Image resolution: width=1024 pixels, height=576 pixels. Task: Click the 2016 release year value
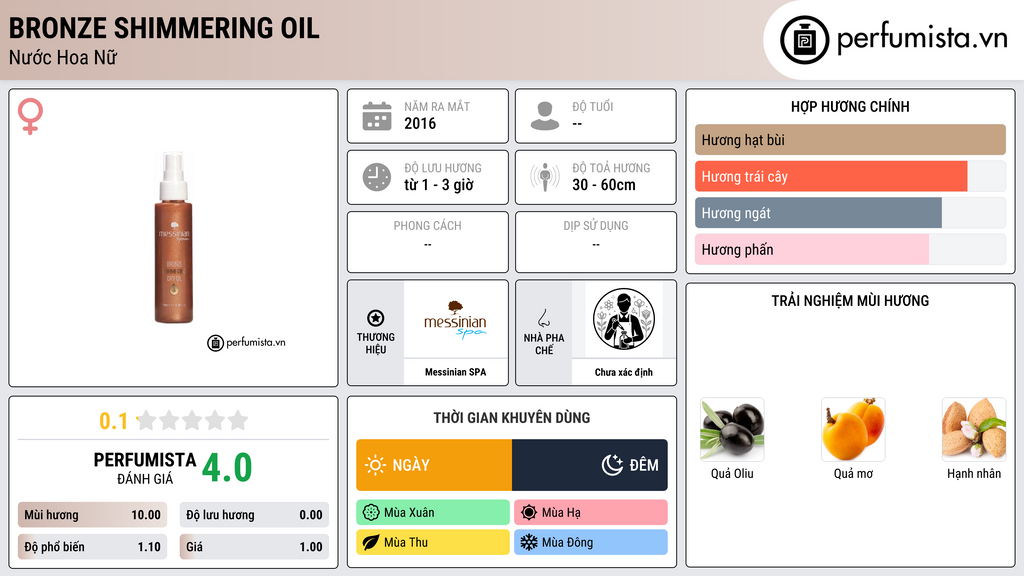point(420,123)
